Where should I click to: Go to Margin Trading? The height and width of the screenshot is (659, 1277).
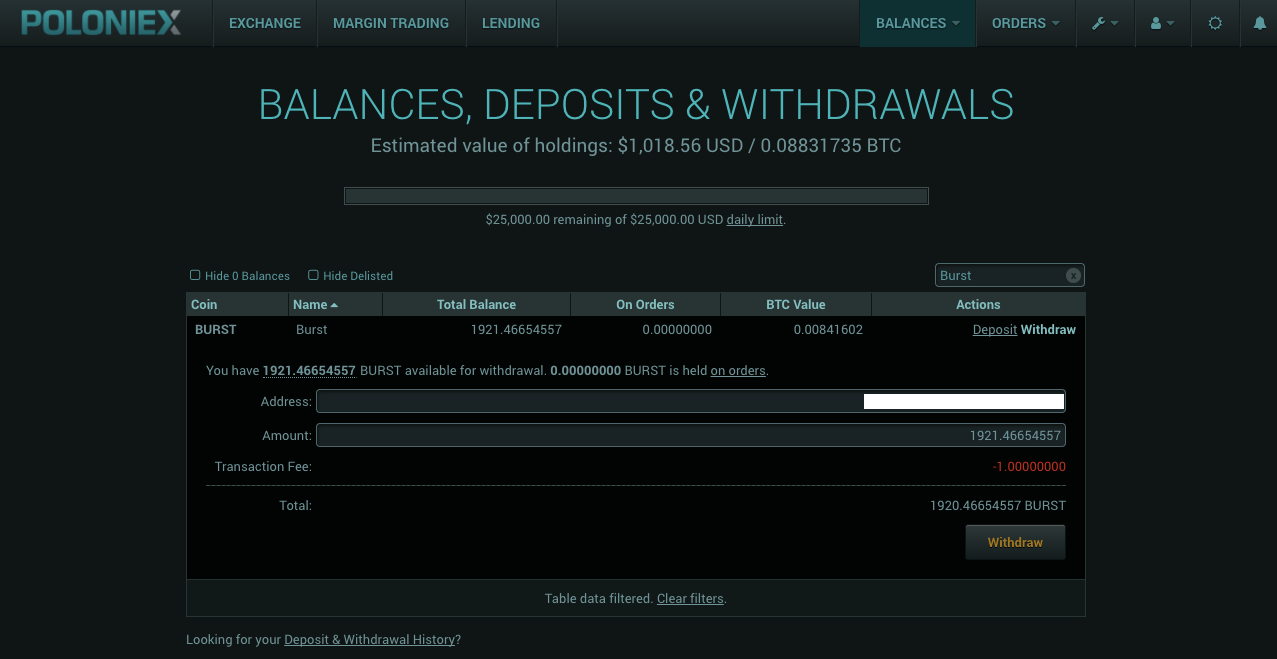click(391, 23)
